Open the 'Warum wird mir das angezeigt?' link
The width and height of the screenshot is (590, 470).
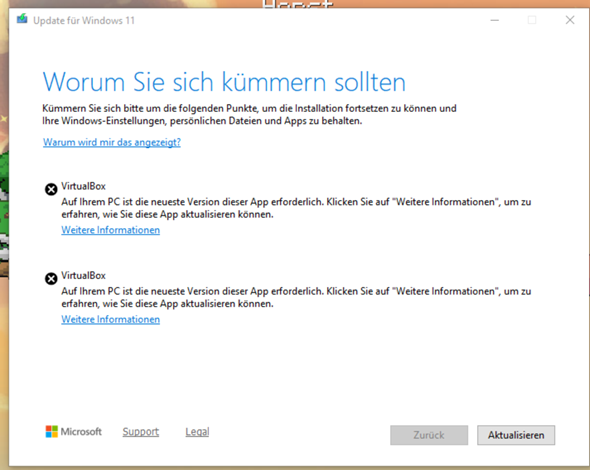click(112, 142)
